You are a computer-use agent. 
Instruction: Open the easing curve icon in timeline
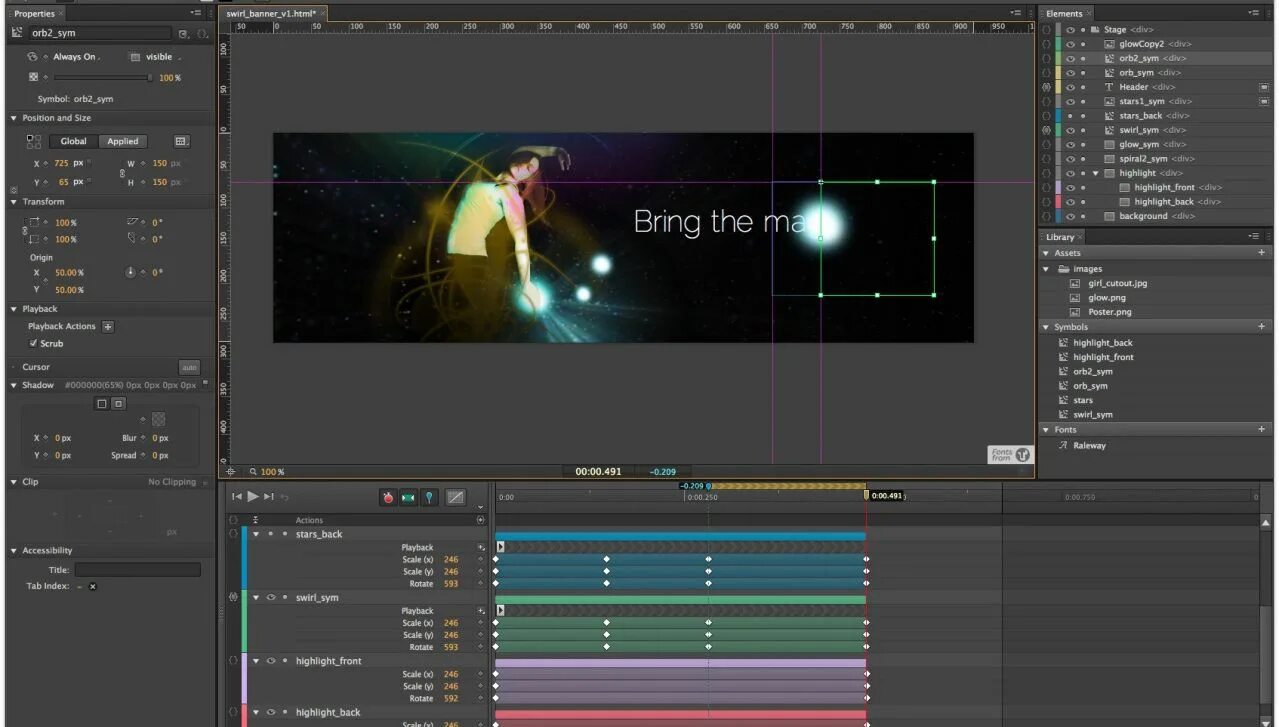455,497
